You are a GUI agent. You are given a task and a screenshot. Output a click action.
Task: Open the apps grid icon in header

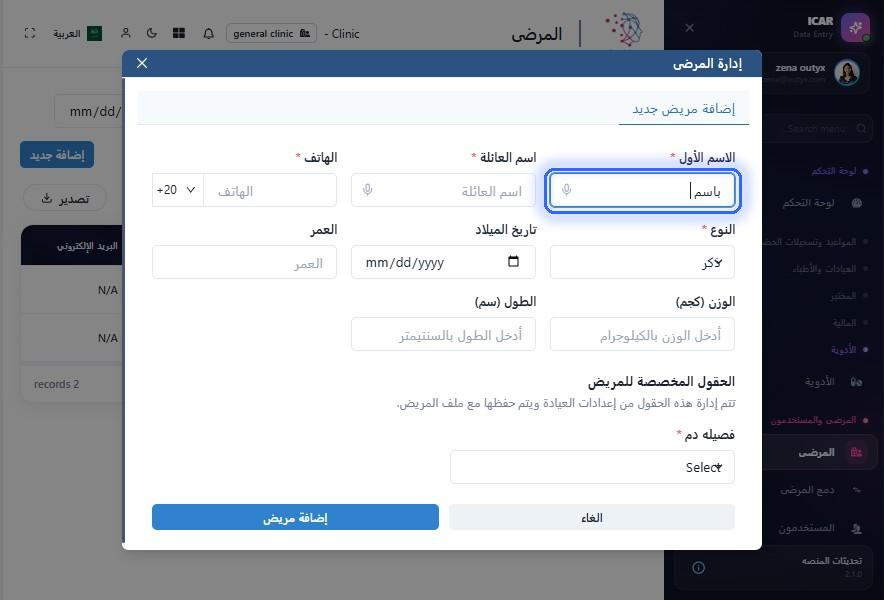(179, 33)
